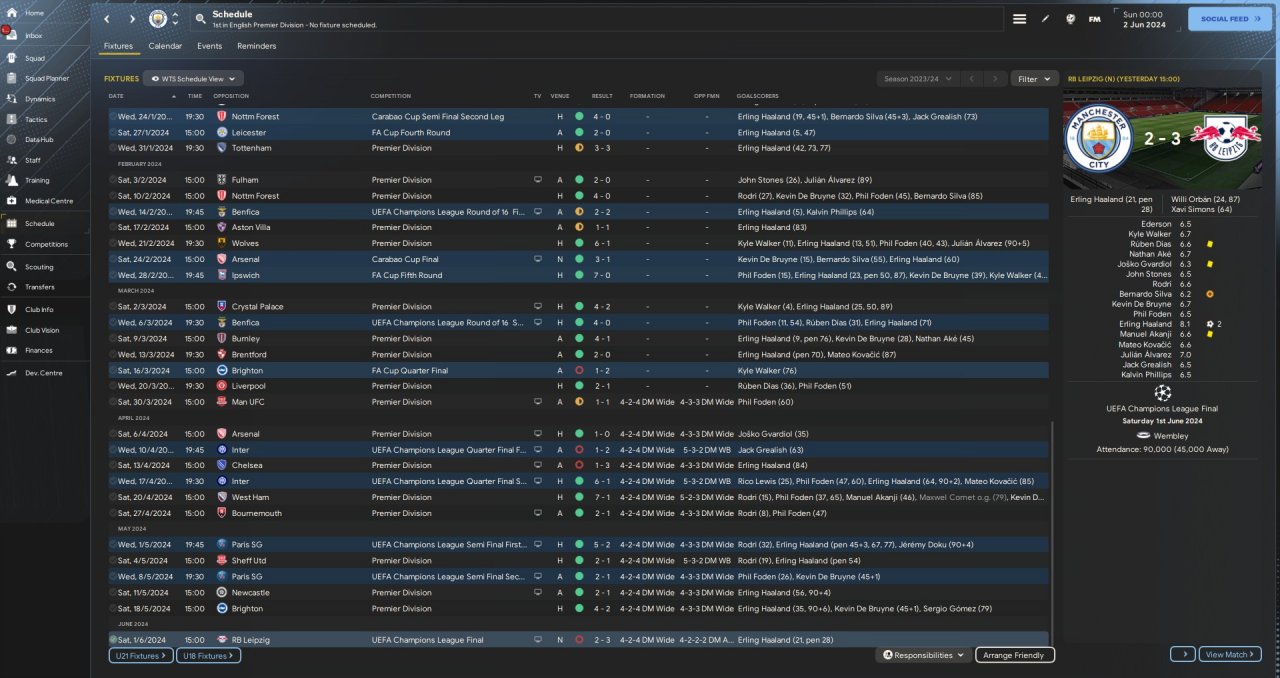
Task: Expand the Season 2023/24 selector
Action: (x=916, y=78)
